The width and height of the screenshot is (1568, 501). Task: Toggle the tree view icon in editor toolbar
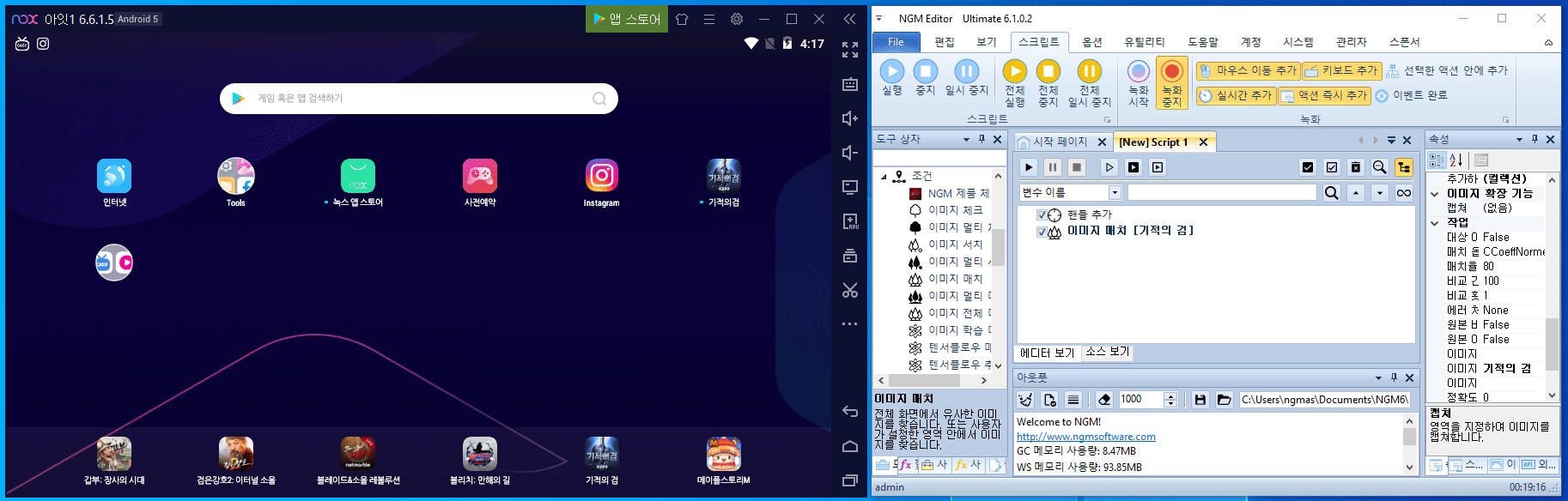1404,167
